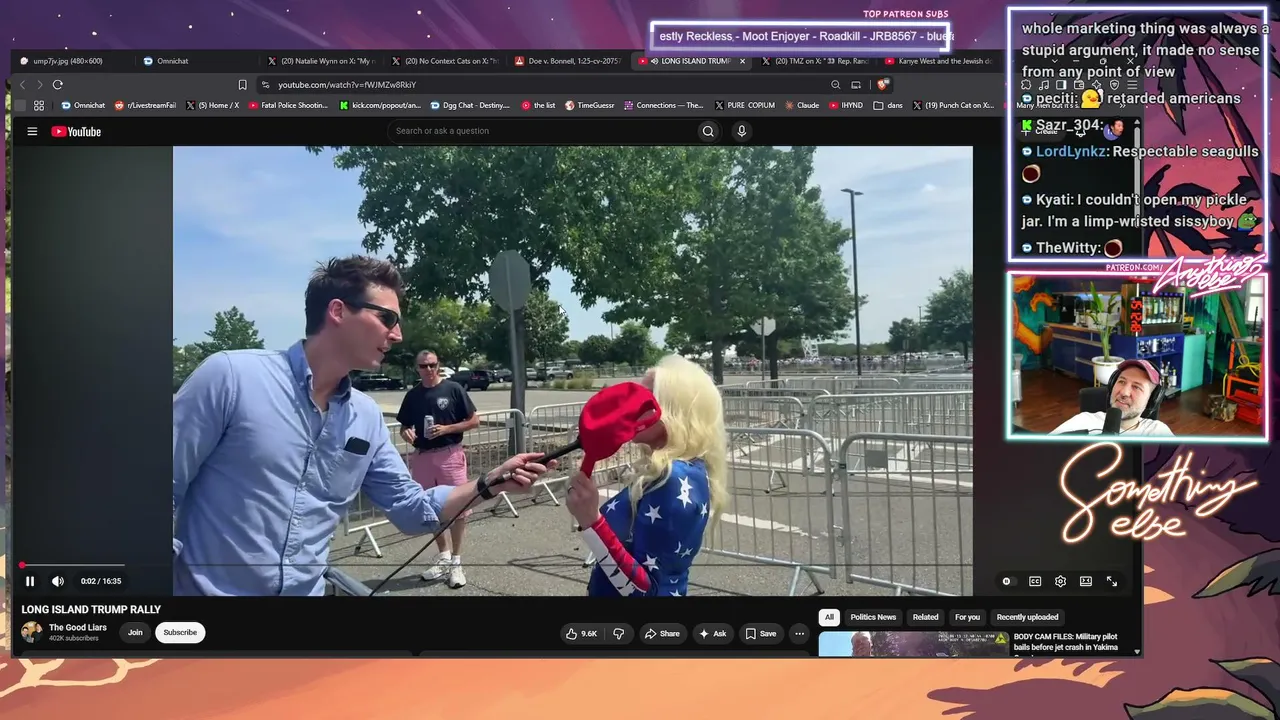1280x720 pixels.
Task: Open the kick.com/popout bookmark
Action: [380, 105]
